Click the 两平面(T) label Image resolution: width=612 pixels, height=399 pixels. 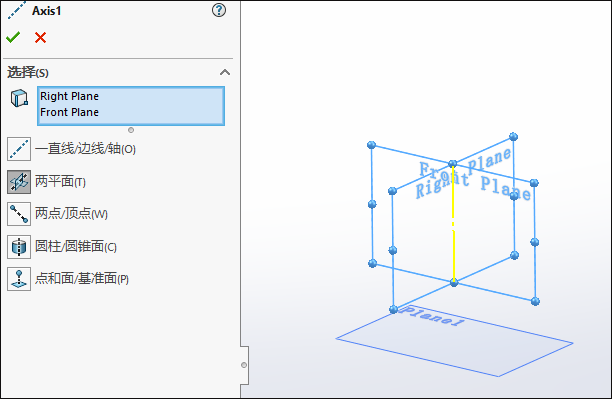click(60, 182)
